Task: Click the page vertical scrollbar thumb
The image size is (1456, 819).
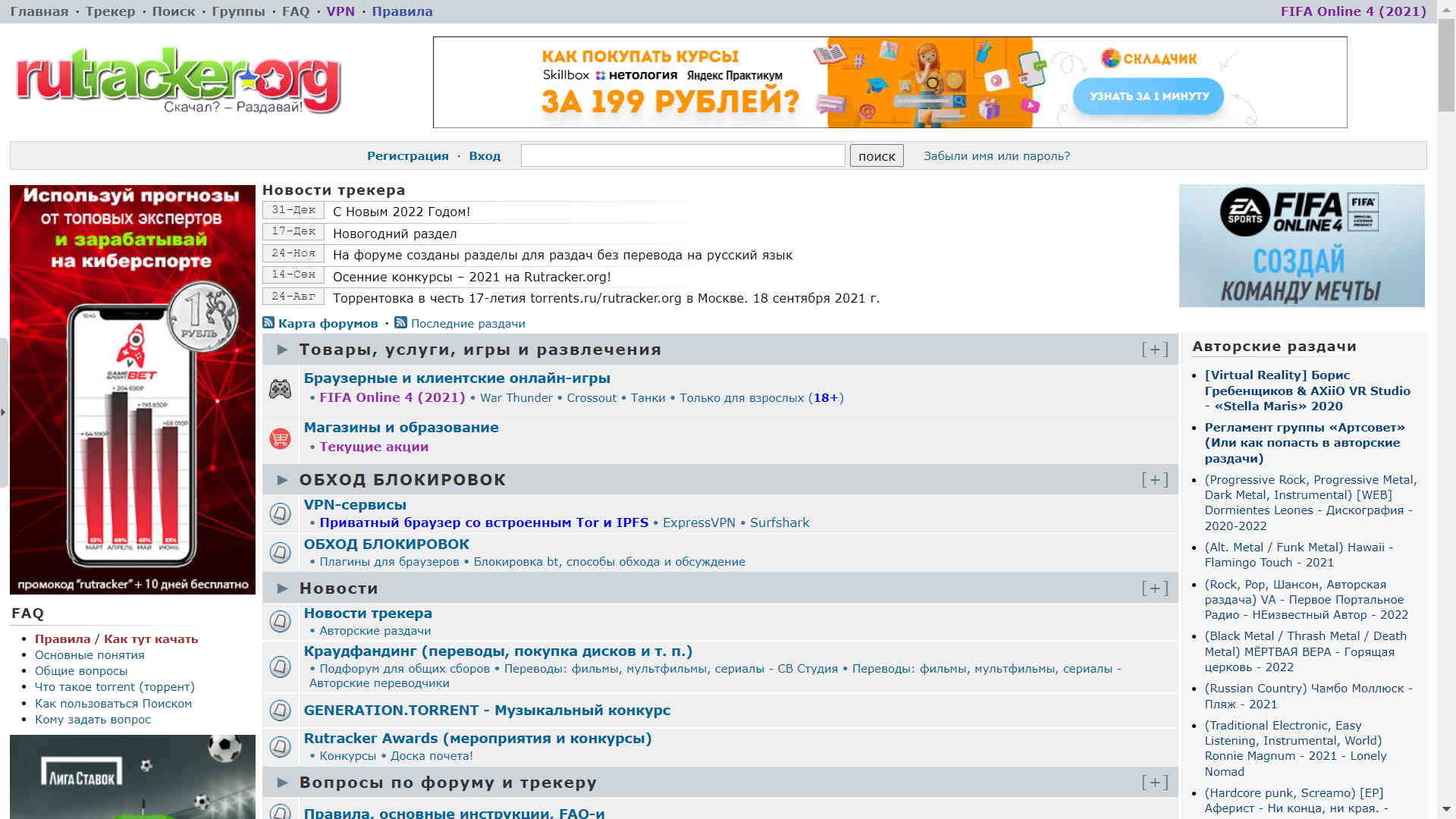Action: tap(1446, 65)
